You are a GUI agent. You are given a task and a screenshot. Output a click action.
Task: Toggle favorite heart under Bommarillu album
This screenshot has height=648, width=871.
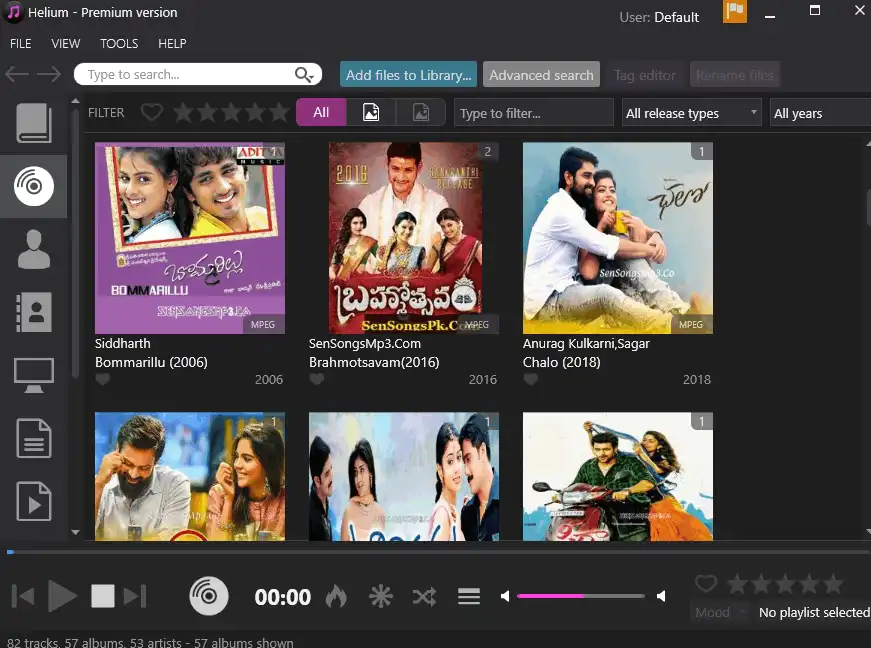pos(103,380)
